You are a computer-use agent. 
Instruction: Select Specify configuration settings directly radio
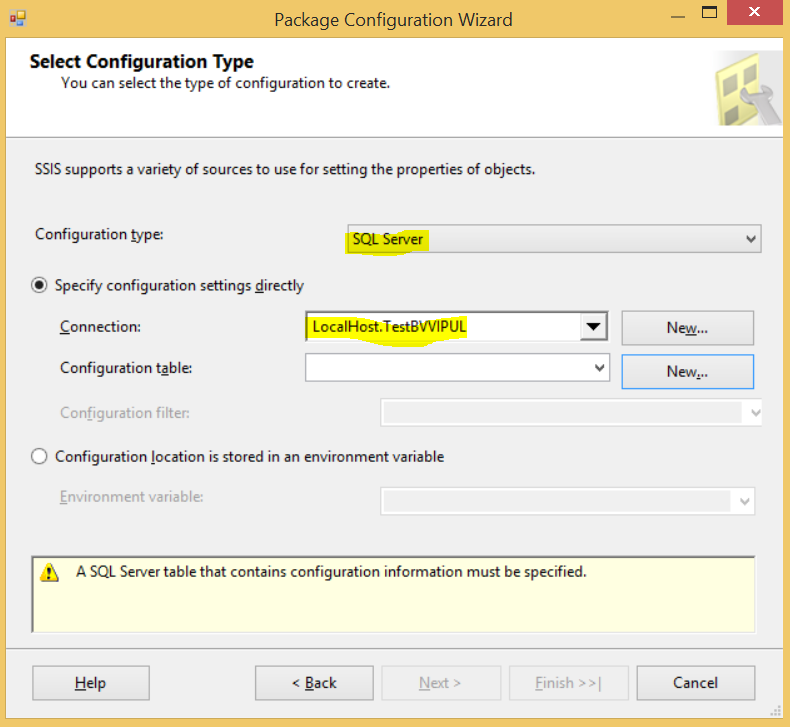[x=39, y=285]
